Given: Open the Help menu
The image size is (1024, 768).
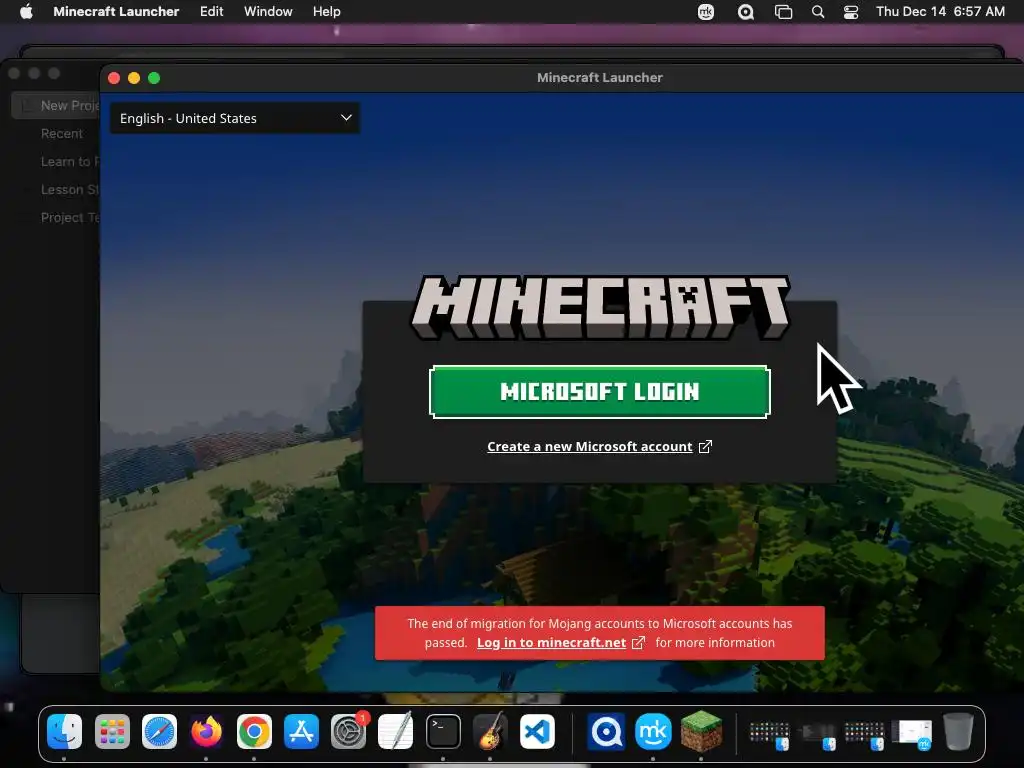Looking at the screenshot, I should click(327, 12).
